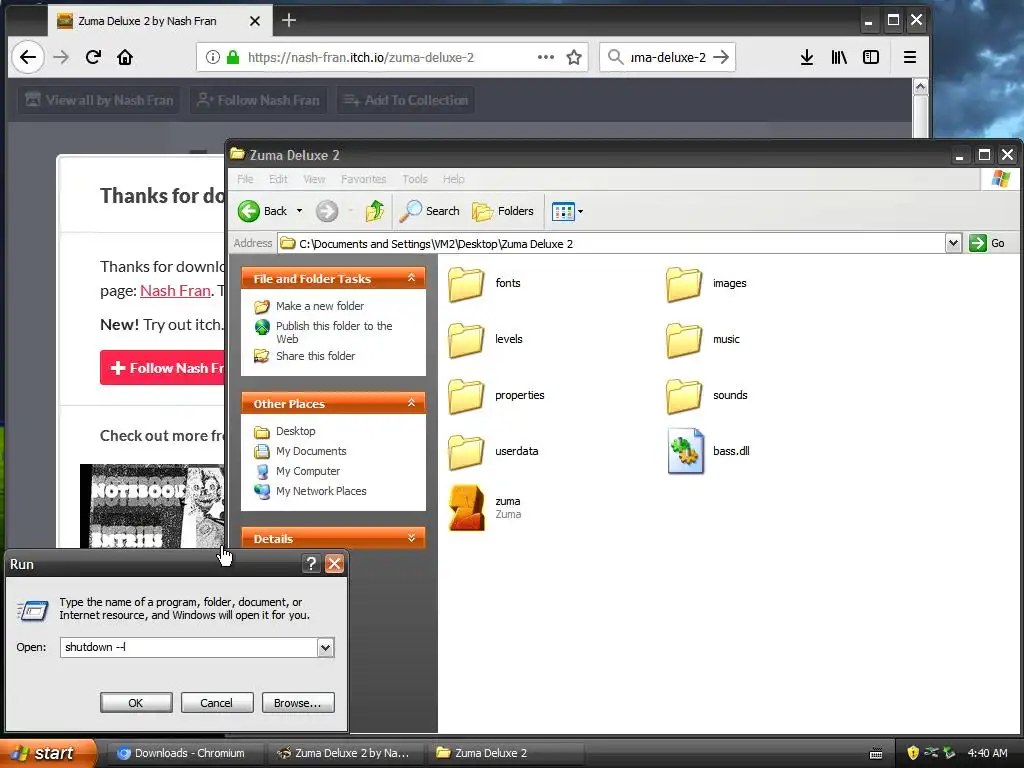Viewport: 1024px width, 768px height.
Task: Open the Back button history dropdown arrow
Action: [299, 211]
